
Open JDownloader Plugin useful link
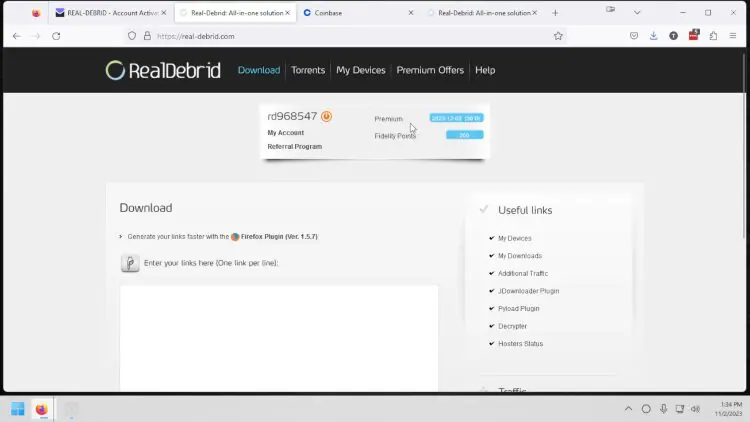(529, 291)
